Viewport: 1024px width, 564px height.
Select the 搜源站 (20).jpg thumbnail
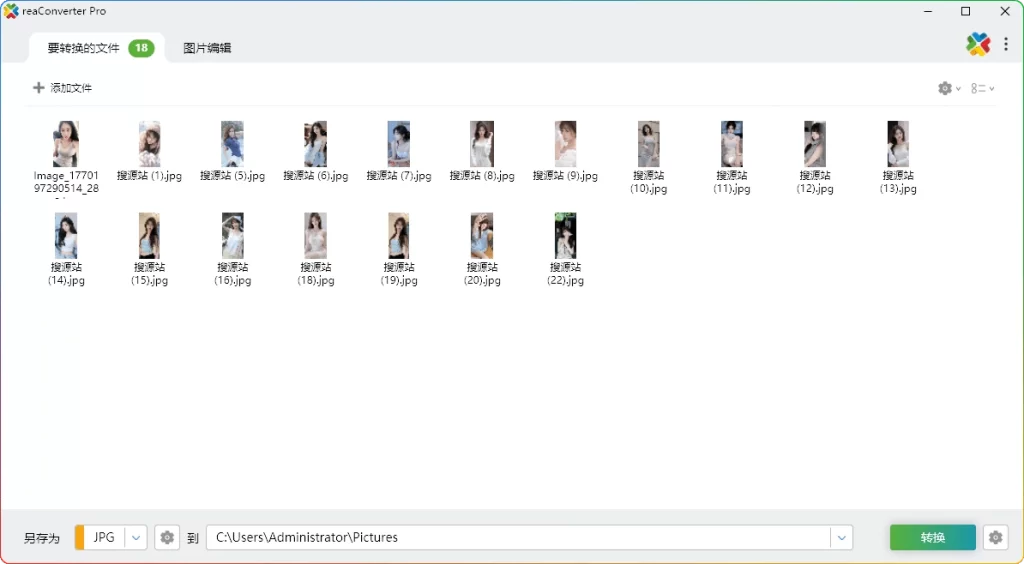click(482, 236)
